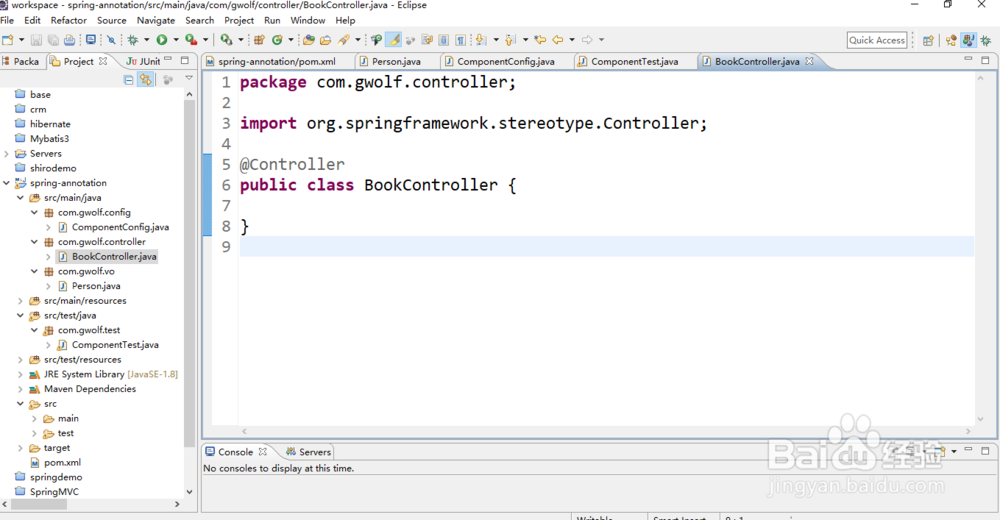
Task: Close the BookController.java editor tab
Action: [809, 61]
